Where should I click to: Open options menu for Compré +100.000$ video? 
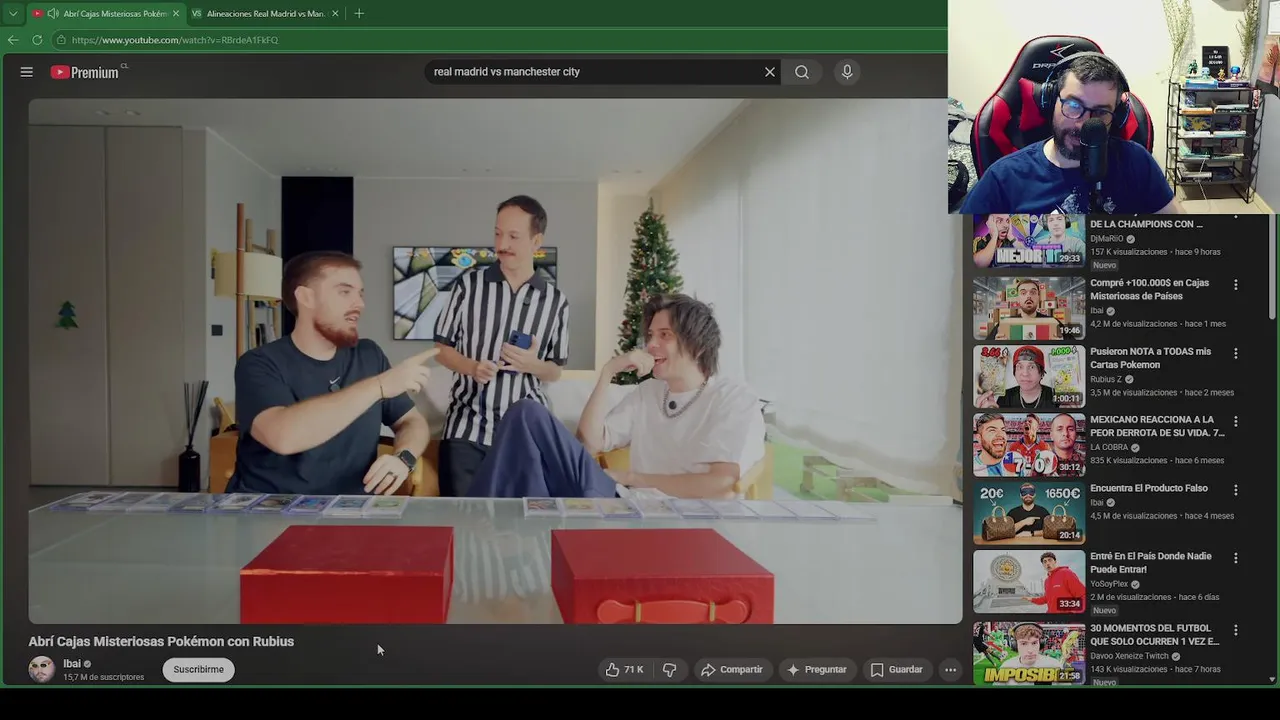tap(1236, 285)
